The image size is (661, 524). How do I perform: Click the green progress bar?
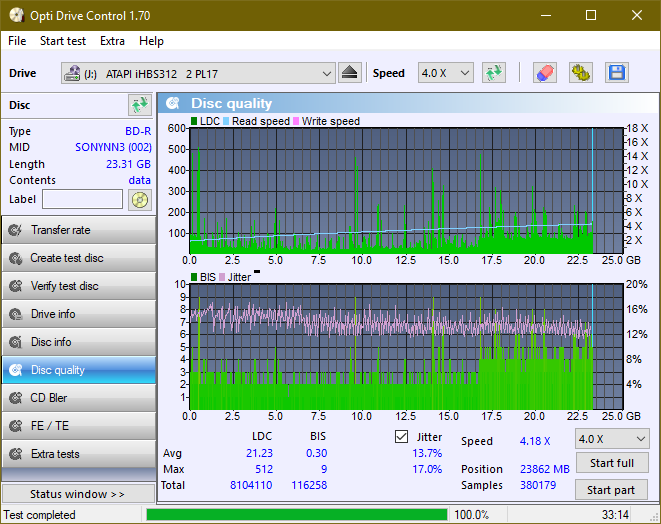(296, 515)
